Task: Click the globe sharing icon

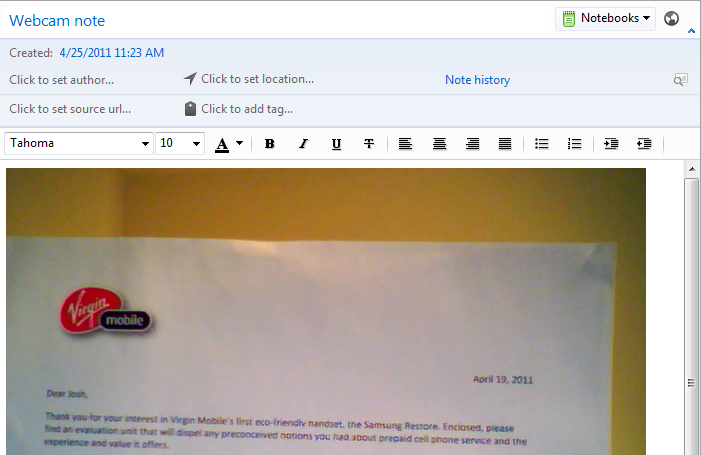Action: (671, 19)
